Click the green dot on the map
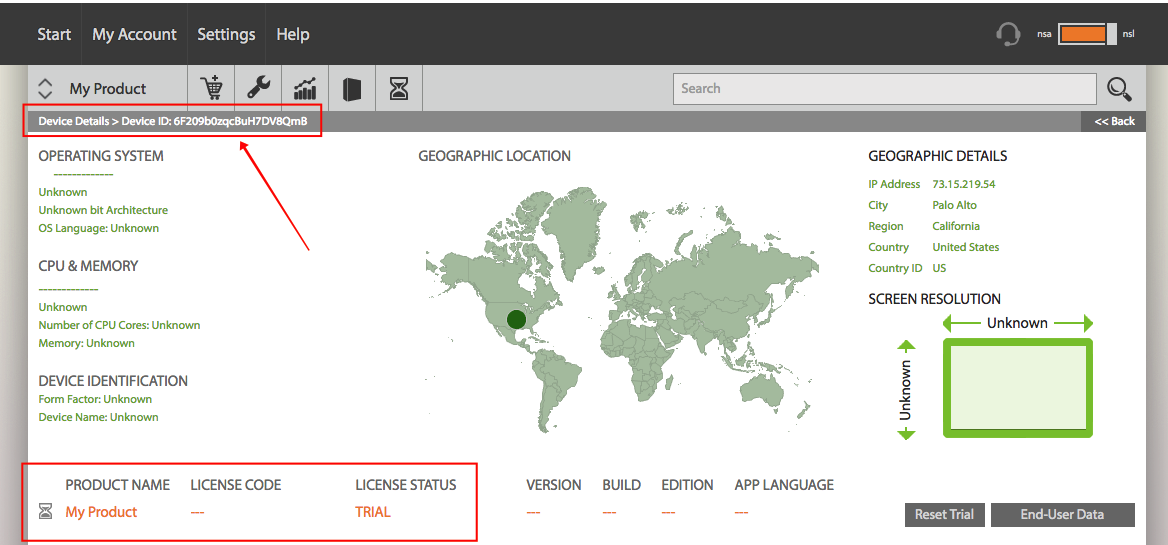 click(x=516, y=319)
